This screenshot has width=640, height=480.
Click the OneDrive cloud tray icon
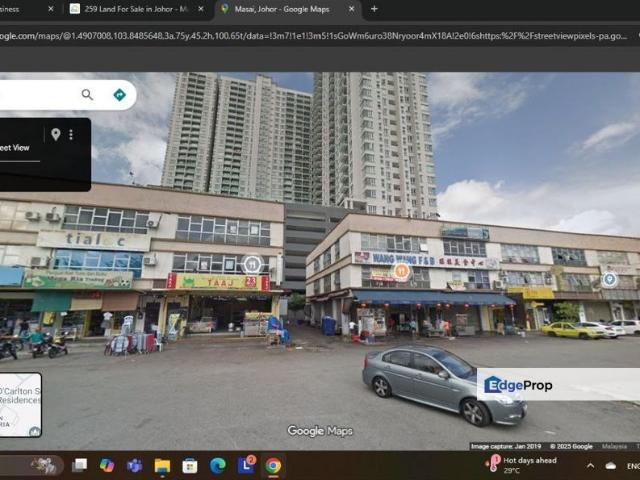[611, 465]
